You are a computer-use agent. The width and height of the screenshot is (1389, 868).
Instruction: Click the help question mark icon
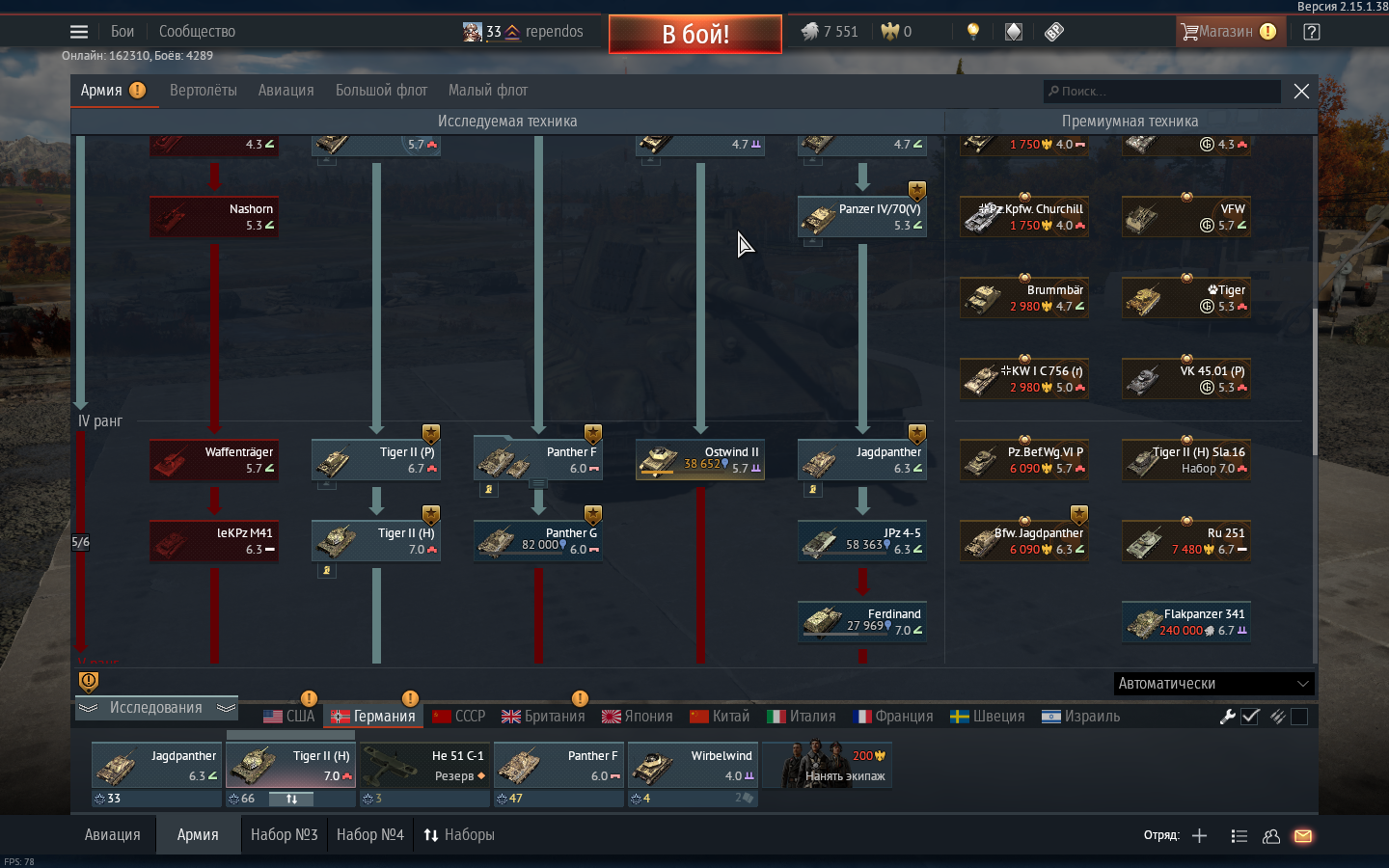pyautogui.click(x=1311, y=32)
